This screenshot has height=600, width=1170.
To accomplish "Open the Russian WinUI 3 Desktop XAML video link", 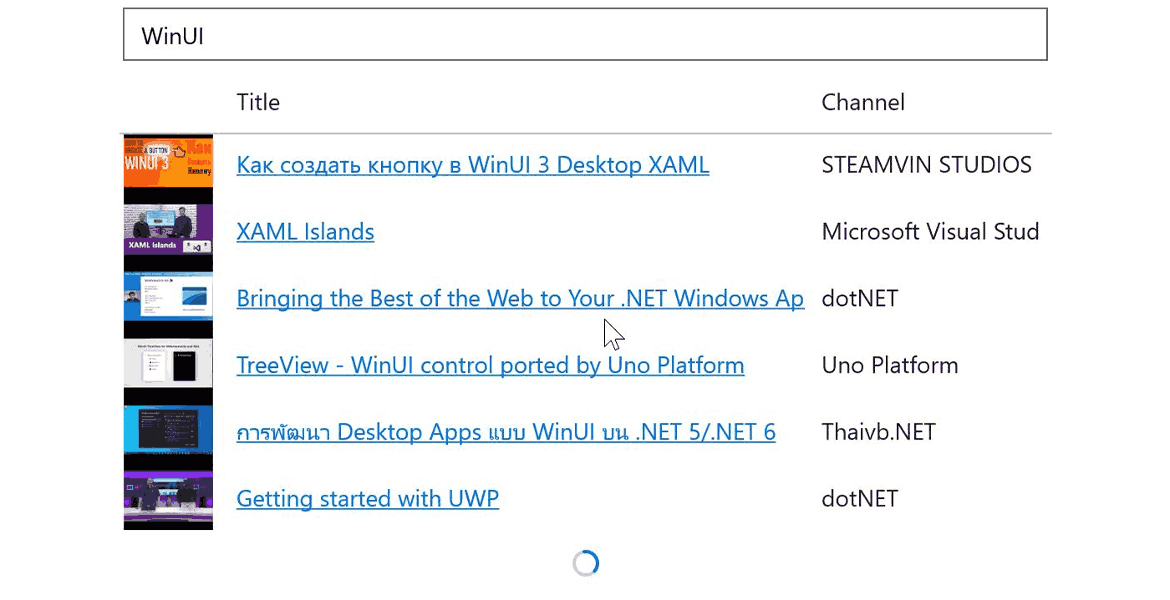I will [472, 165].
